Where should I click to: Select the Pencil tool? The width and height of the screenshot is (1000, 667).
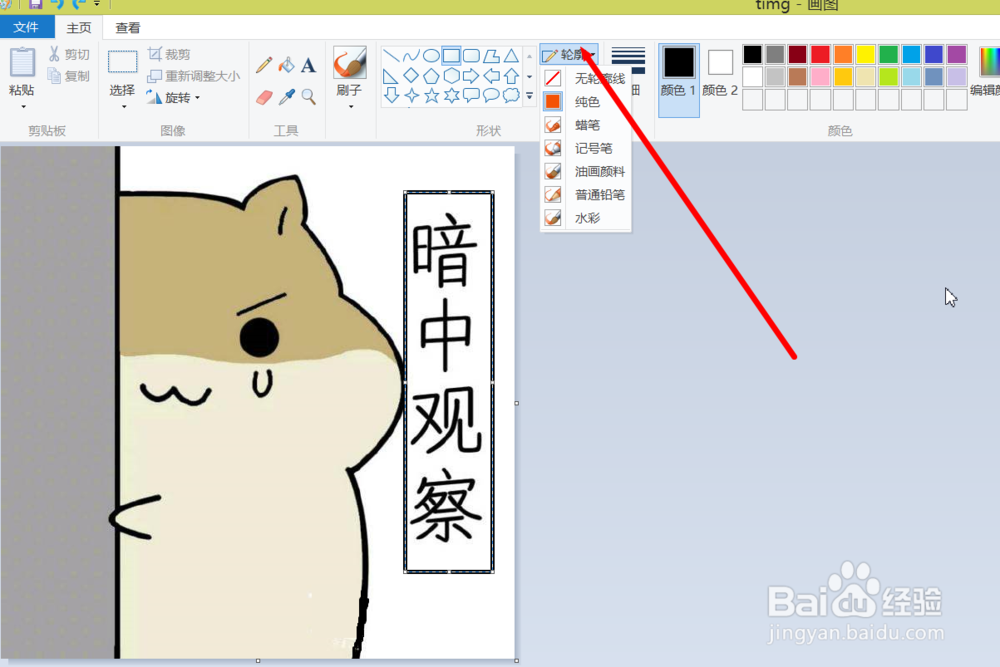tap(264, 65)
